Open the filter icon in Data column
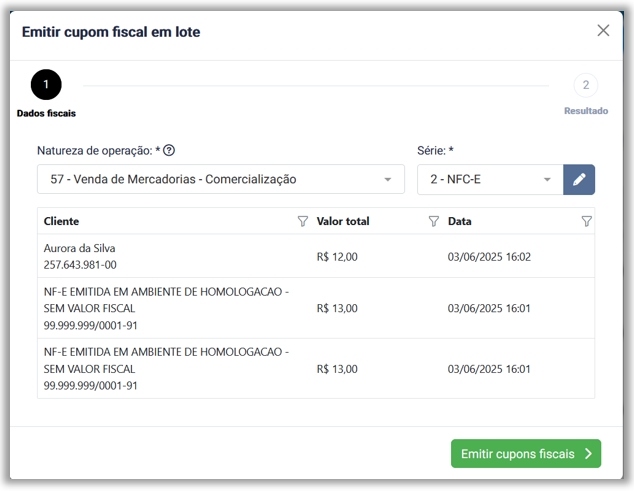This screenshot has height=491, width=634. click(587, 221)
